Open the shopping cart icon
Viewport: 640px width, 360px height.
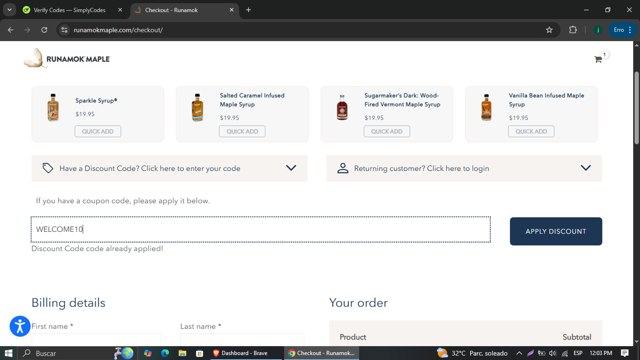[x=598, y=60]
